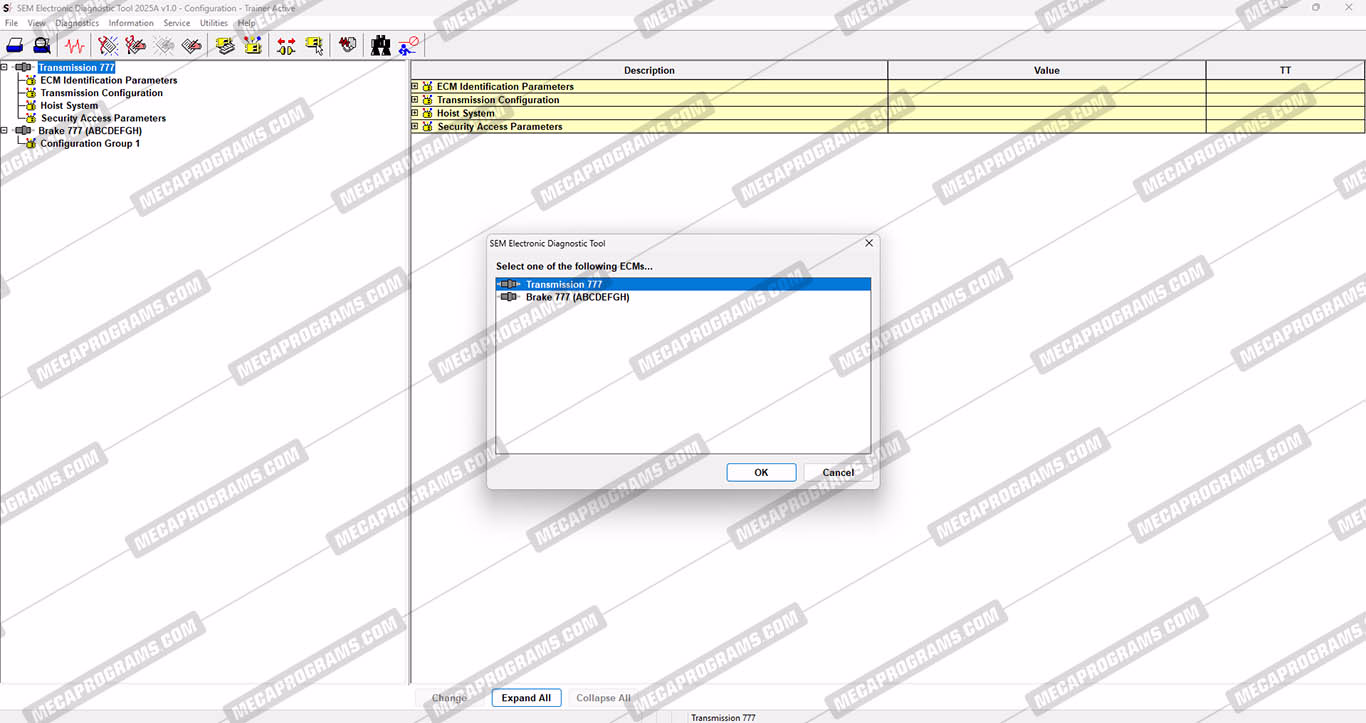This screenshot has height=723, width=1366.
Task: Select Hoist System in left tree
Action: click(x=69, y=106)
